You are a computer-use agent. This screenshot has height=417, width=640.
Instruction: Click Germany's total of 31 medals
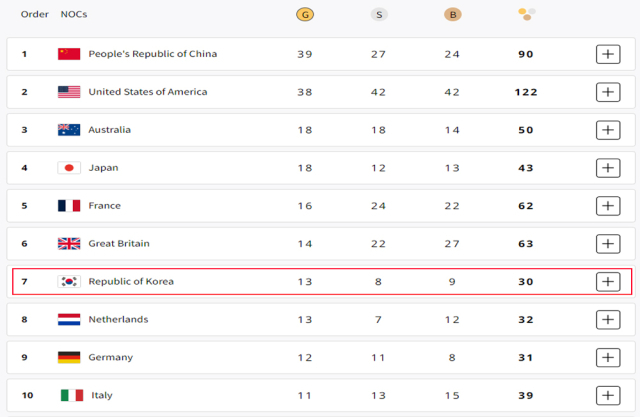click(526, 358)
